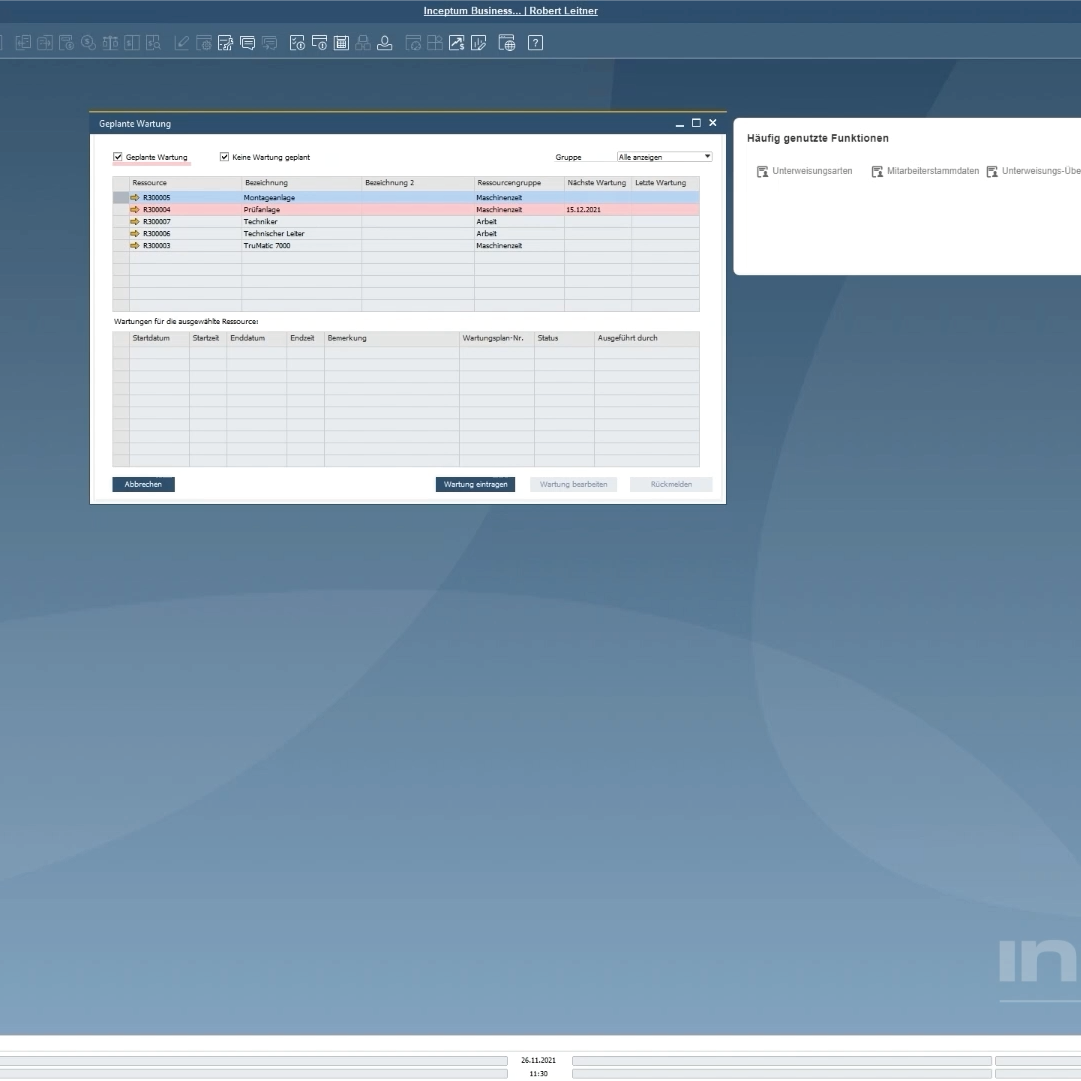
Task: Click the Wartung eintragen button
Action: (x=475, y=485)
